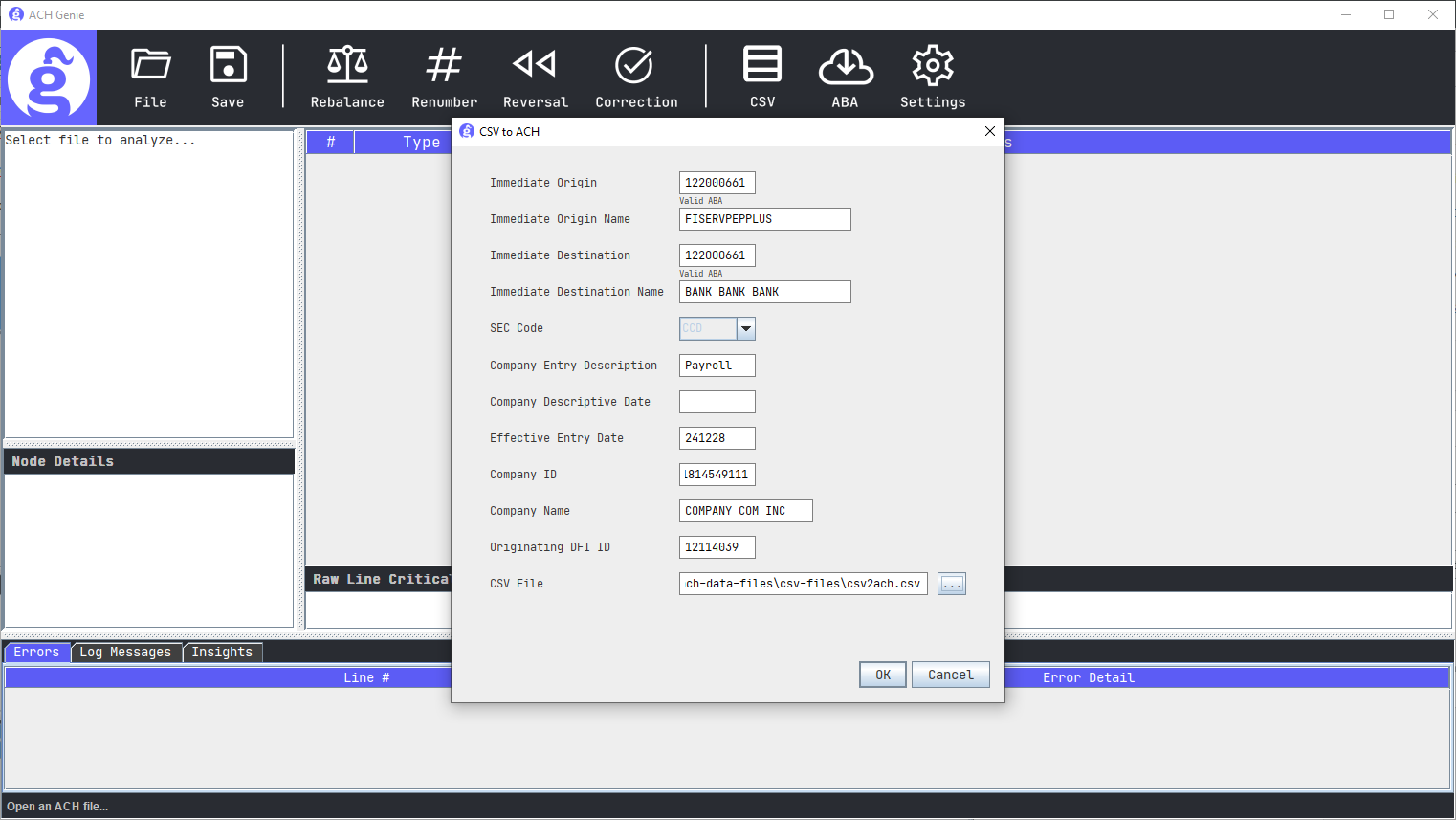Click the Immediate Origin Name field

tap(765, 219)
